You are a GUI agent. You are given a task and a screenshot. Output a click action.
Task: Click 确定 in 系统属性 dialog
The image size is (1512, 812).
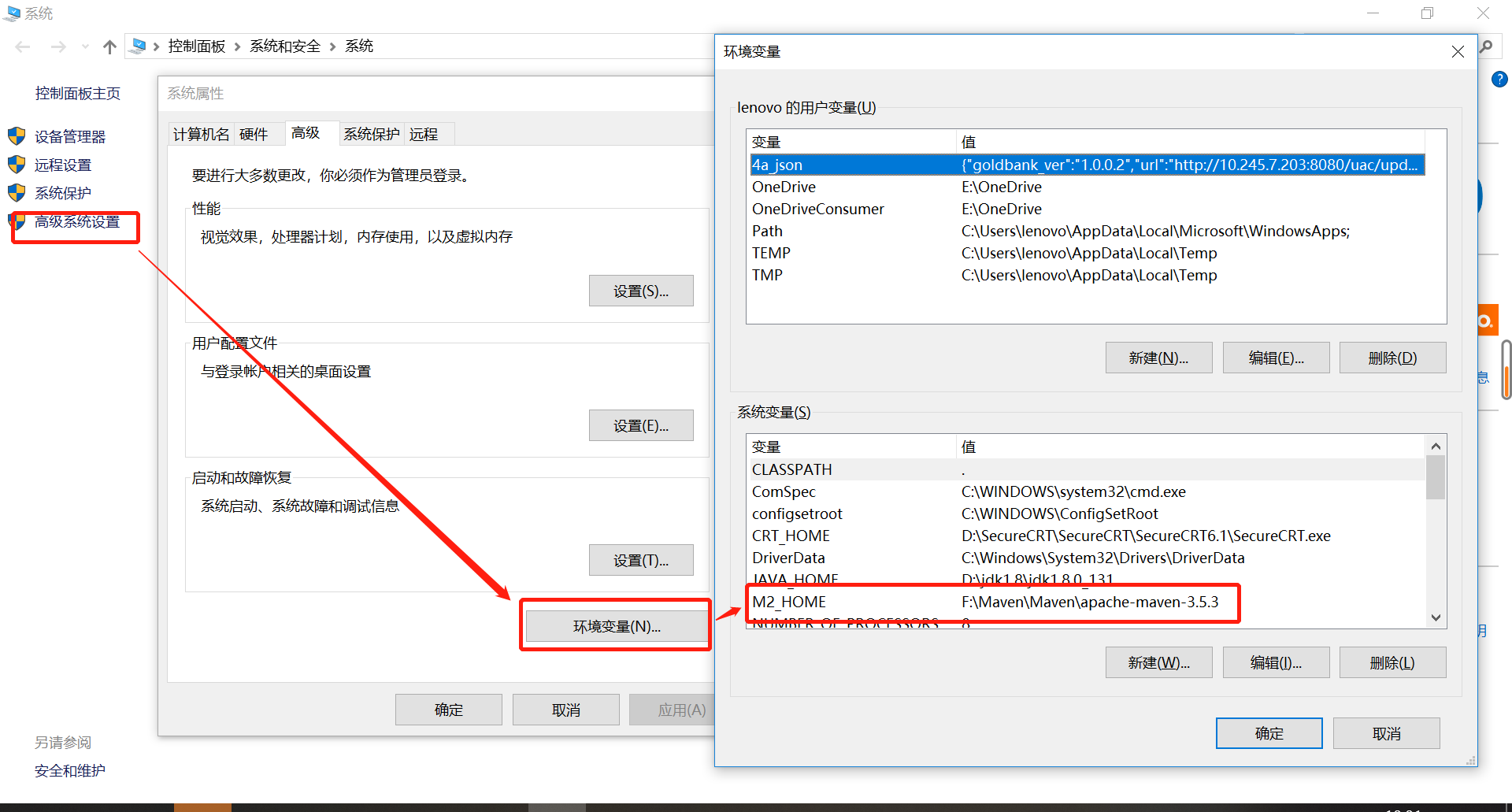pyautogui.click(x=449, y=710)
